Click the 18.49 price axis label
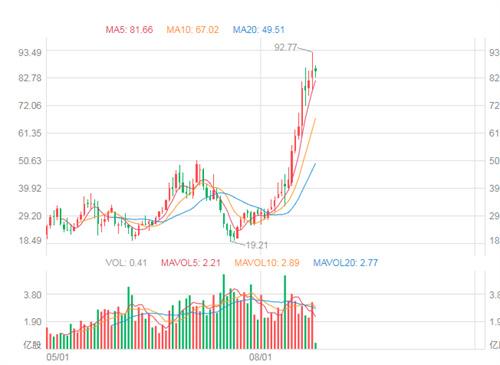This screenshot has height=365, width=500. point(30,240)
